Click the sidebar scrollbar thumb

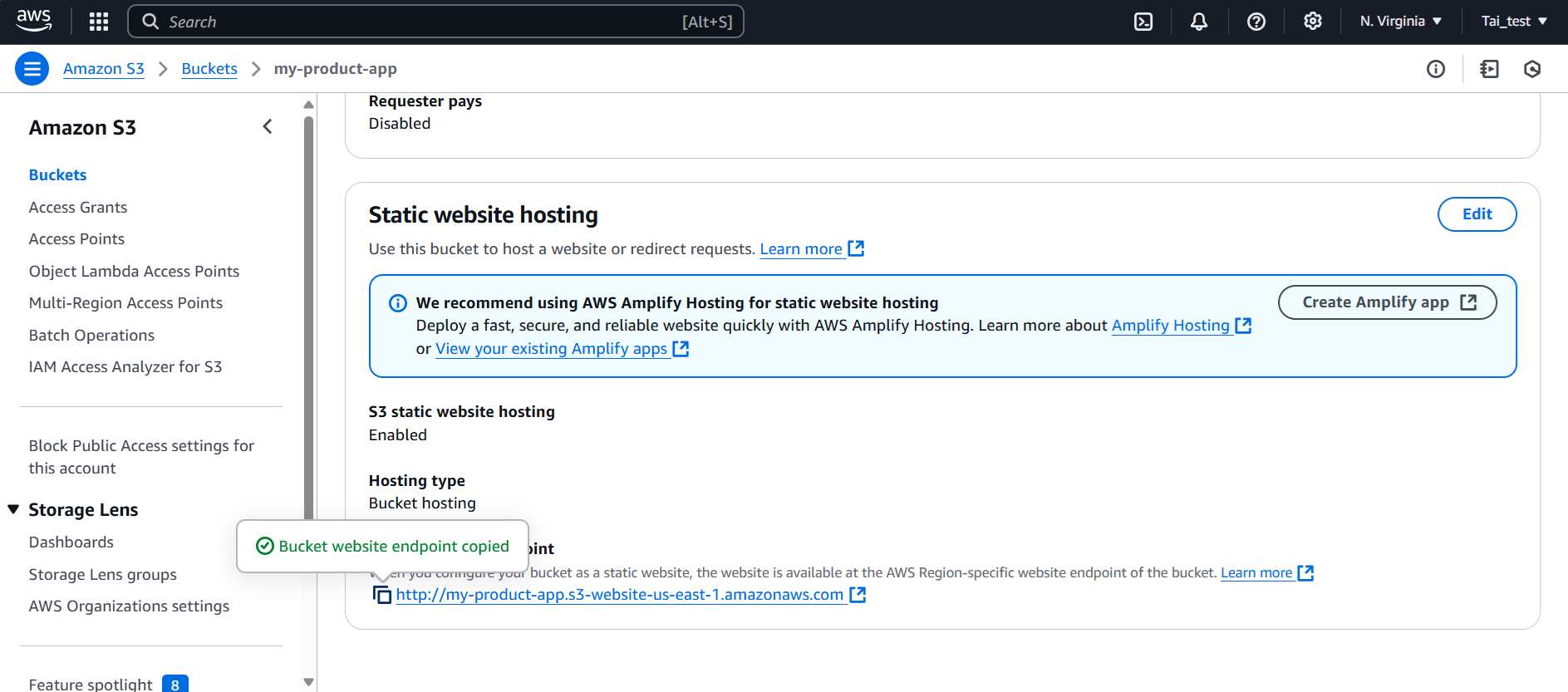click(x=309, y=320)
